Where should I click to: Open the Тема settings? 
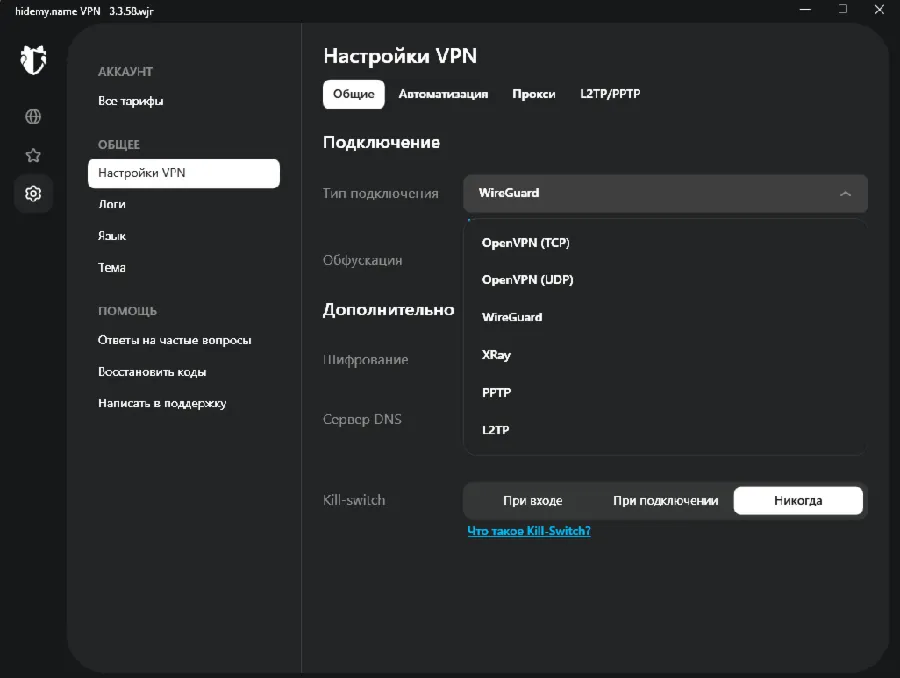pos(112,268)
